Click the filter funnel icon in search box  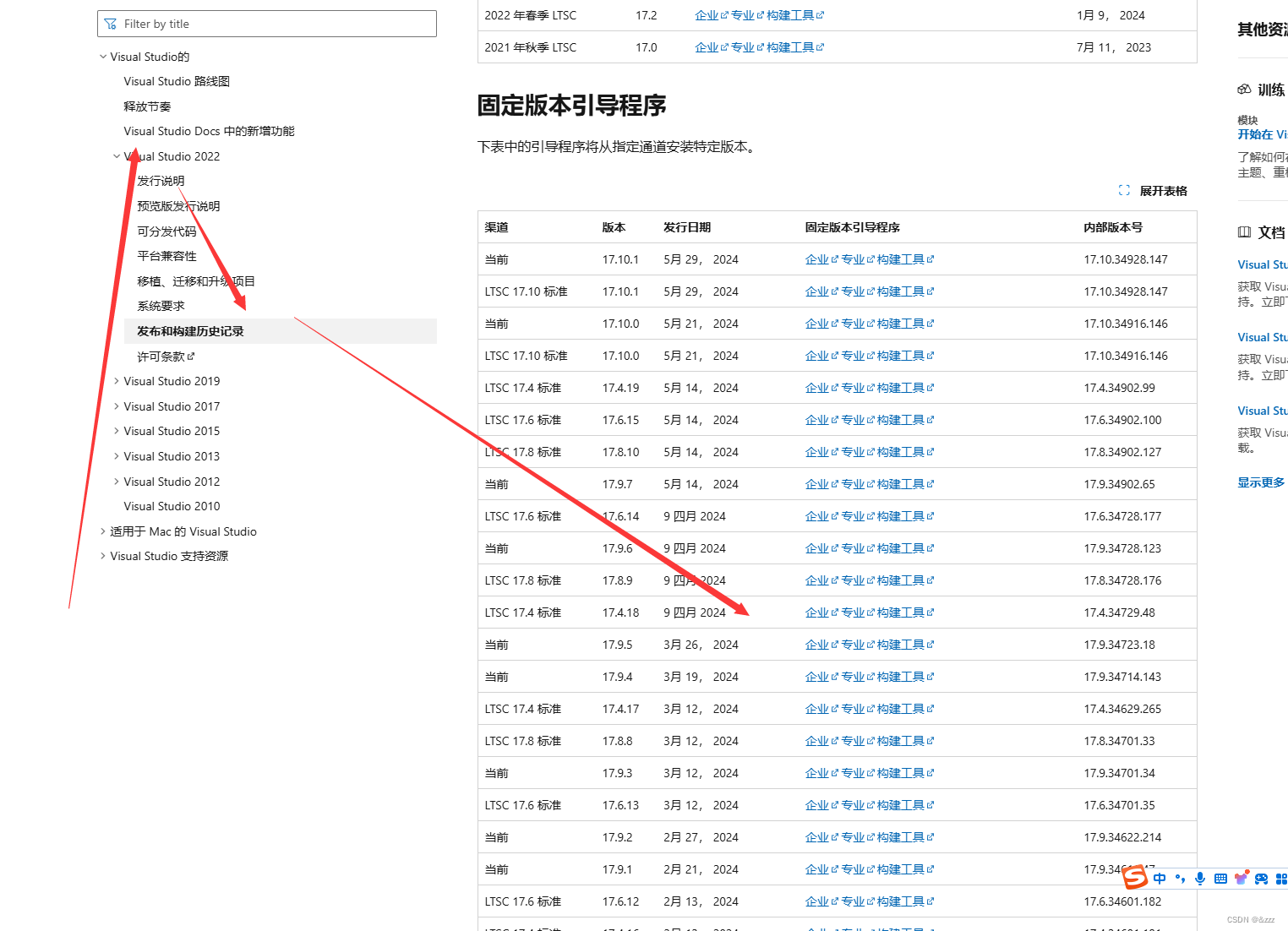[x=111, y=24]
